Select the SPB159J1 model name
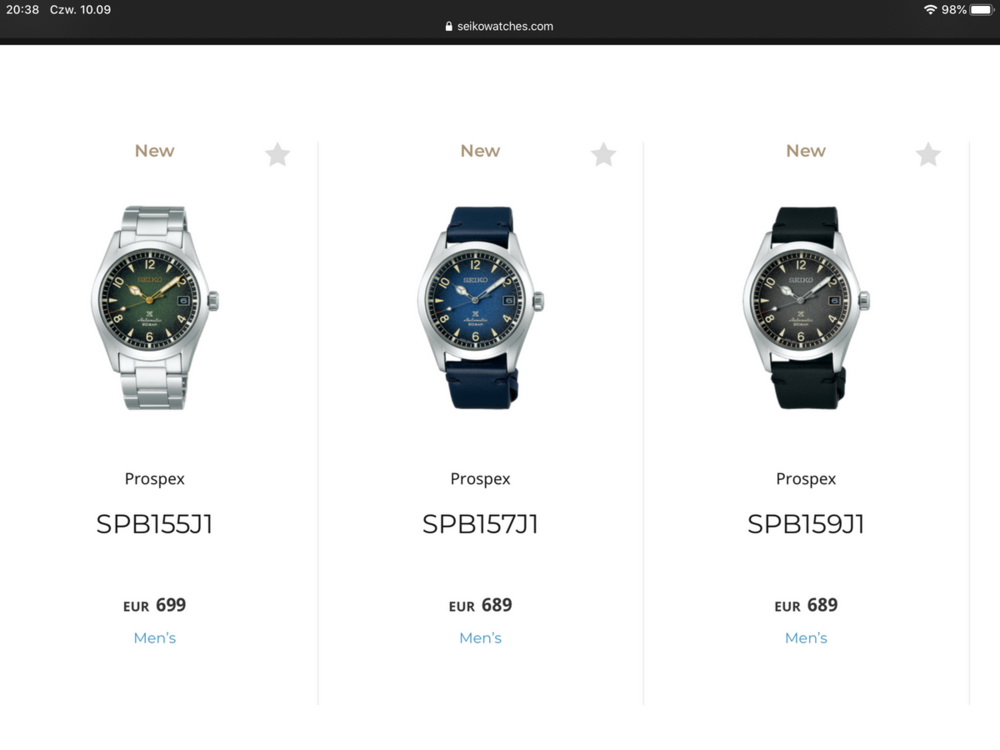The image size is (1000, 750). [x=806, y=524]
